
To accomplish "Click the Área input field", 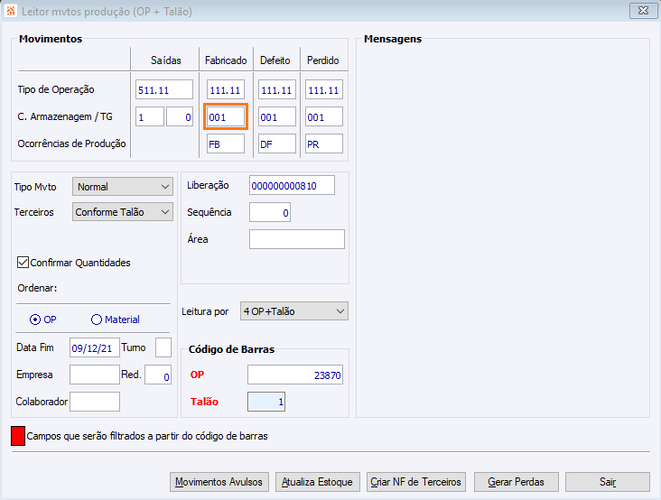I will (297, 239).
